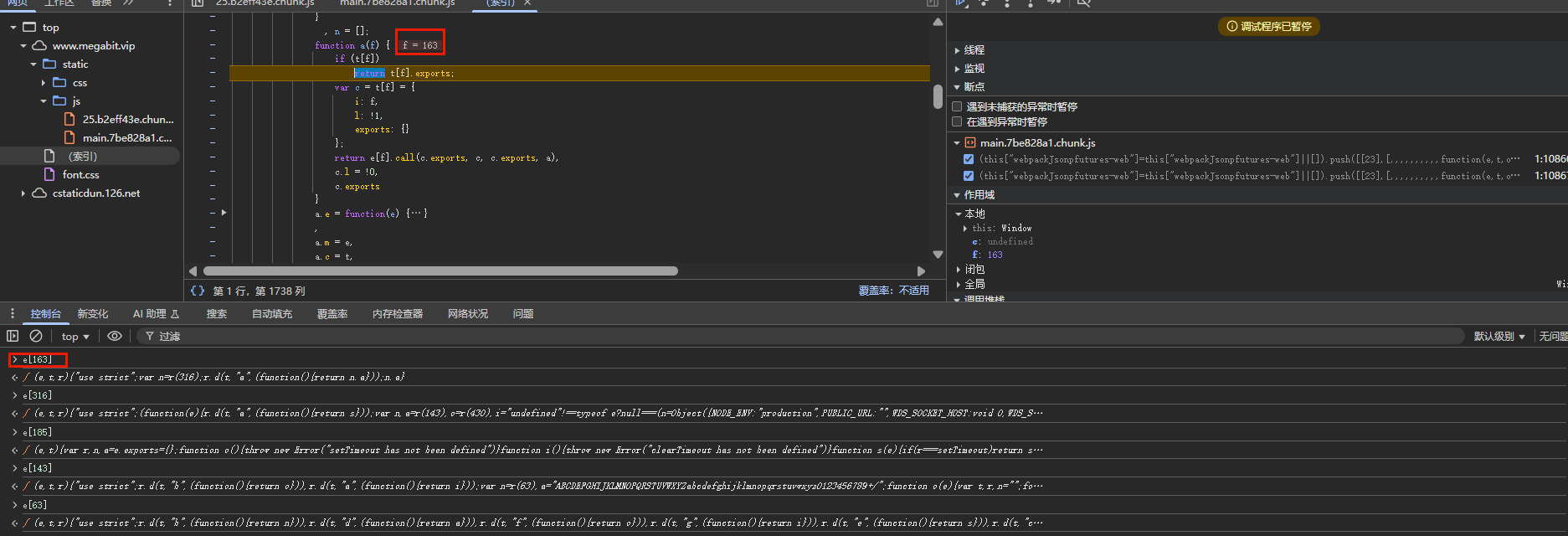Open the 网络状况 tab
The height and width of the screenshot is (536, 1568).
[468, 313]
